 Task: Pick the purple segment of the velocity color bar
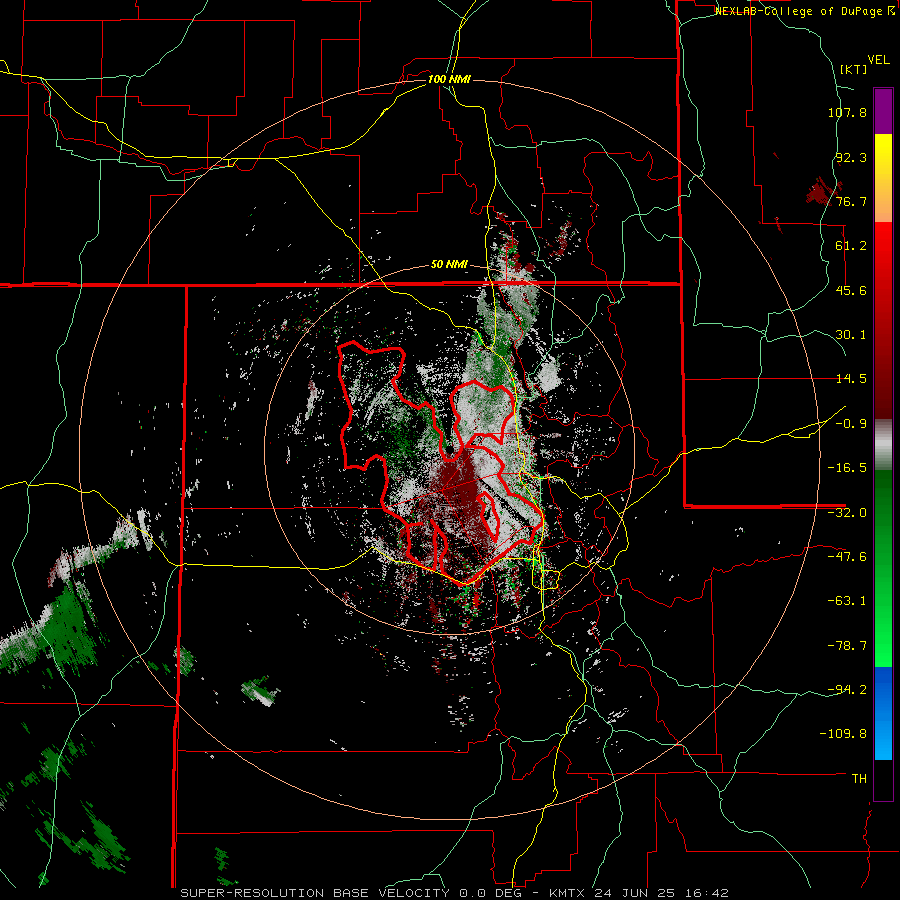[883, 111]
